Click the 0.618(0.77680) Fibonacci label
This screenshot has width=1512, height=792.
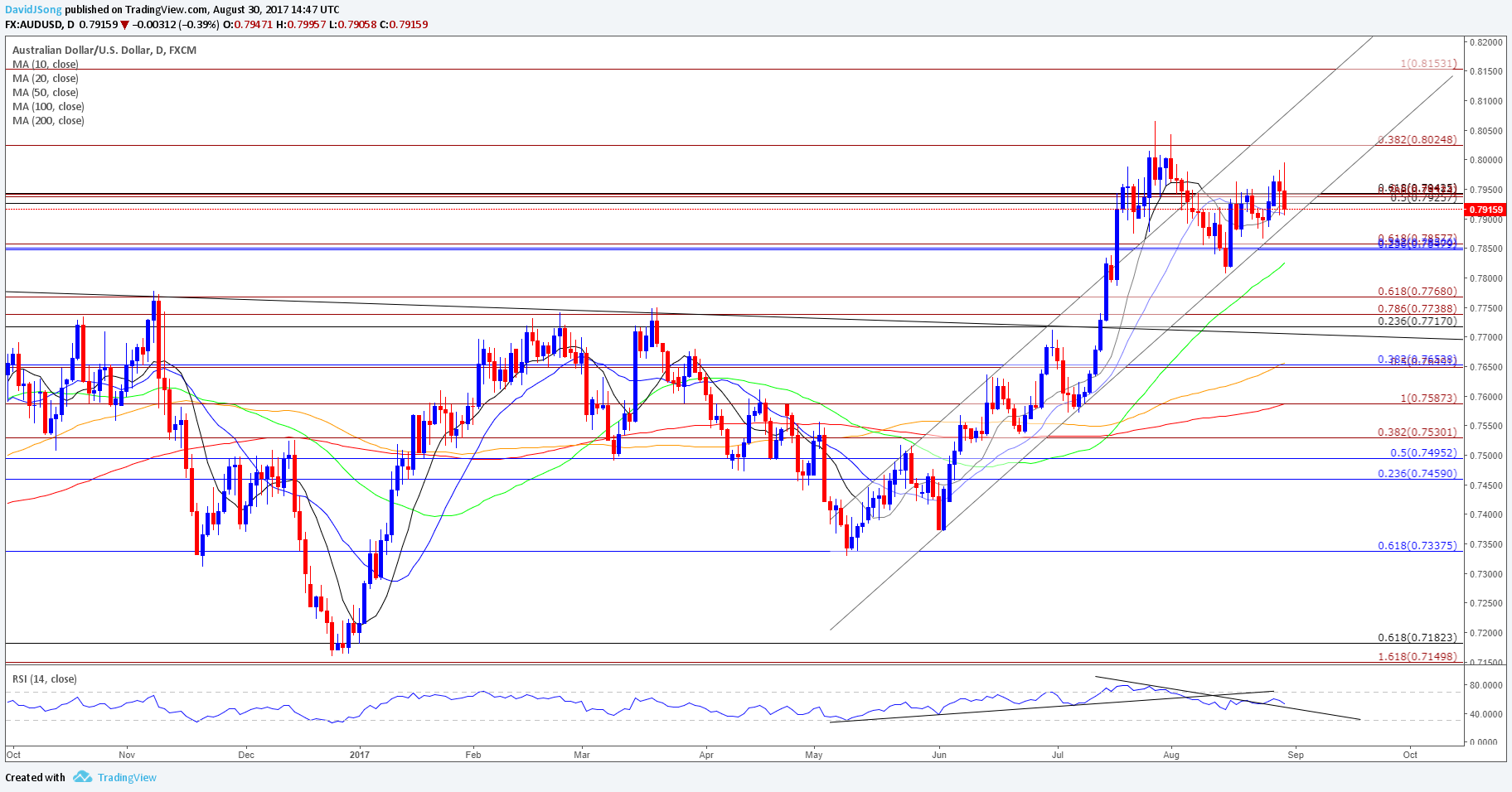tap(1417, 291)
